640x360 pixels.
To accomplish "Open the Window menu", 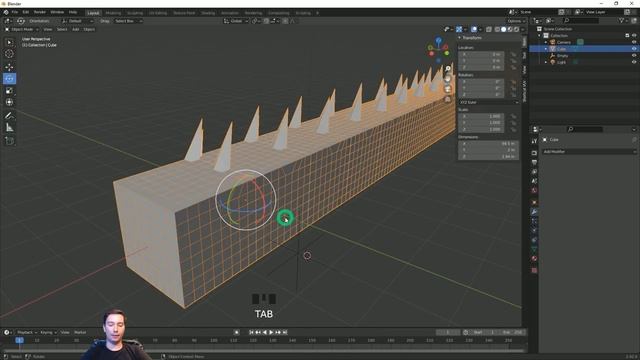I will coord(57,12).
